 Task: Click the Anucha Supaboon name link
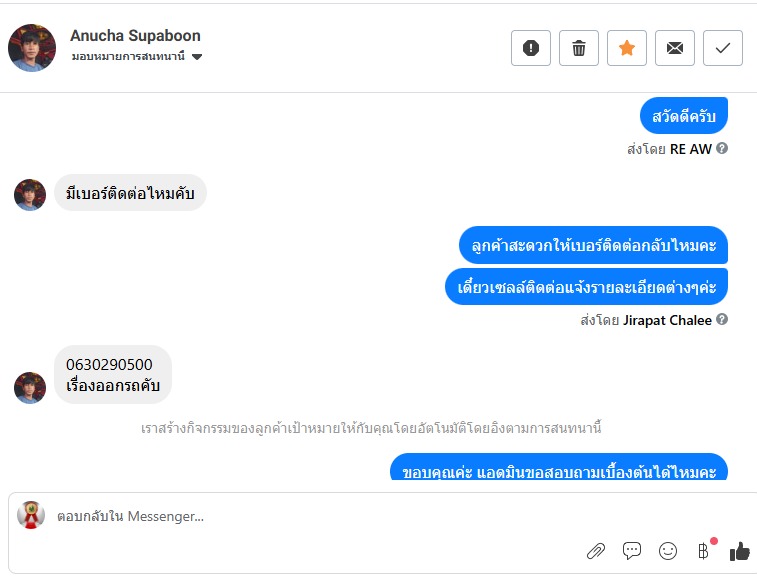click(135, 36)
